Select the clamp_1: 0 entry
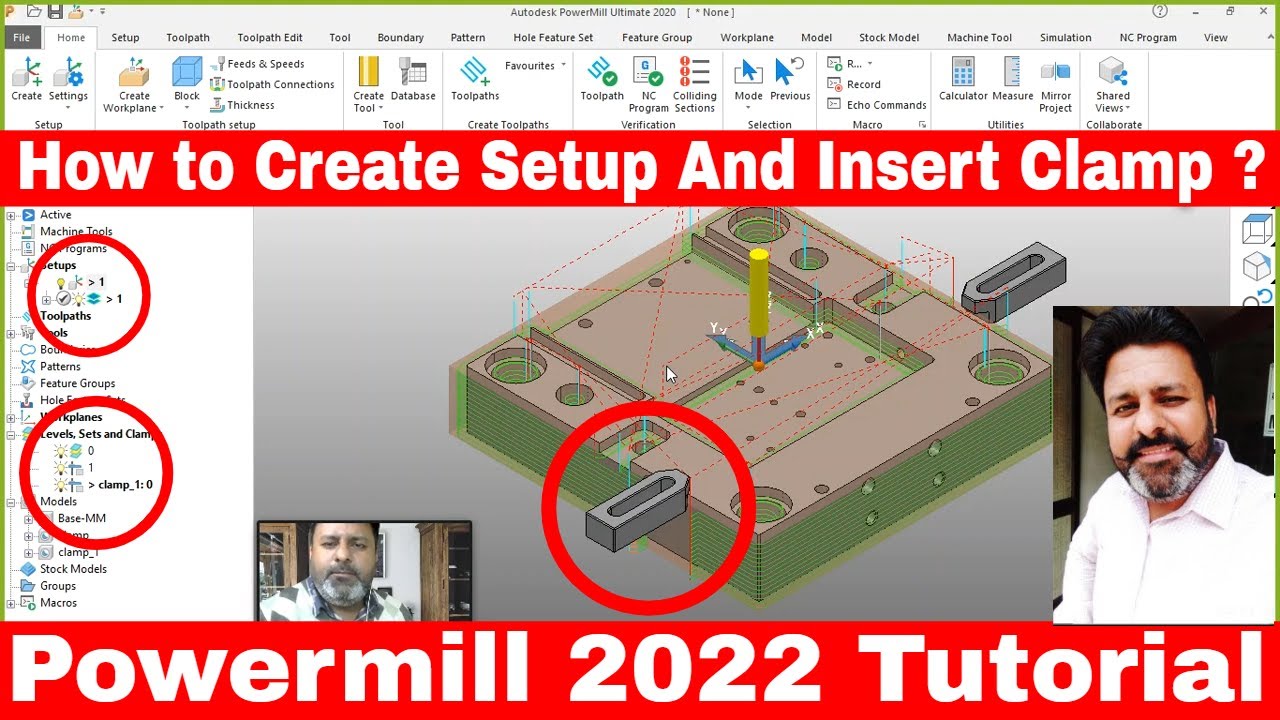 [120, 485]
